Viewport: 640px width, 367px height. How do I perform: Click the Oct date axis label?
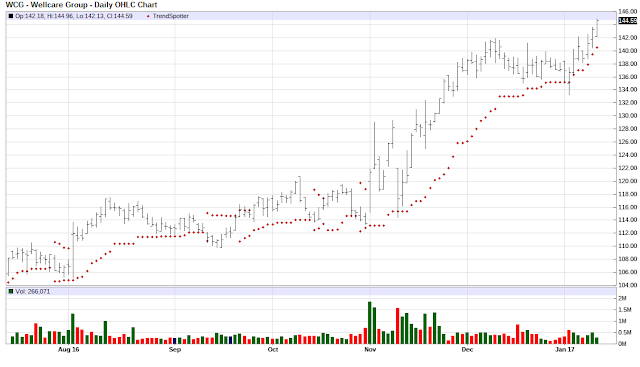[x=273, y=349]
